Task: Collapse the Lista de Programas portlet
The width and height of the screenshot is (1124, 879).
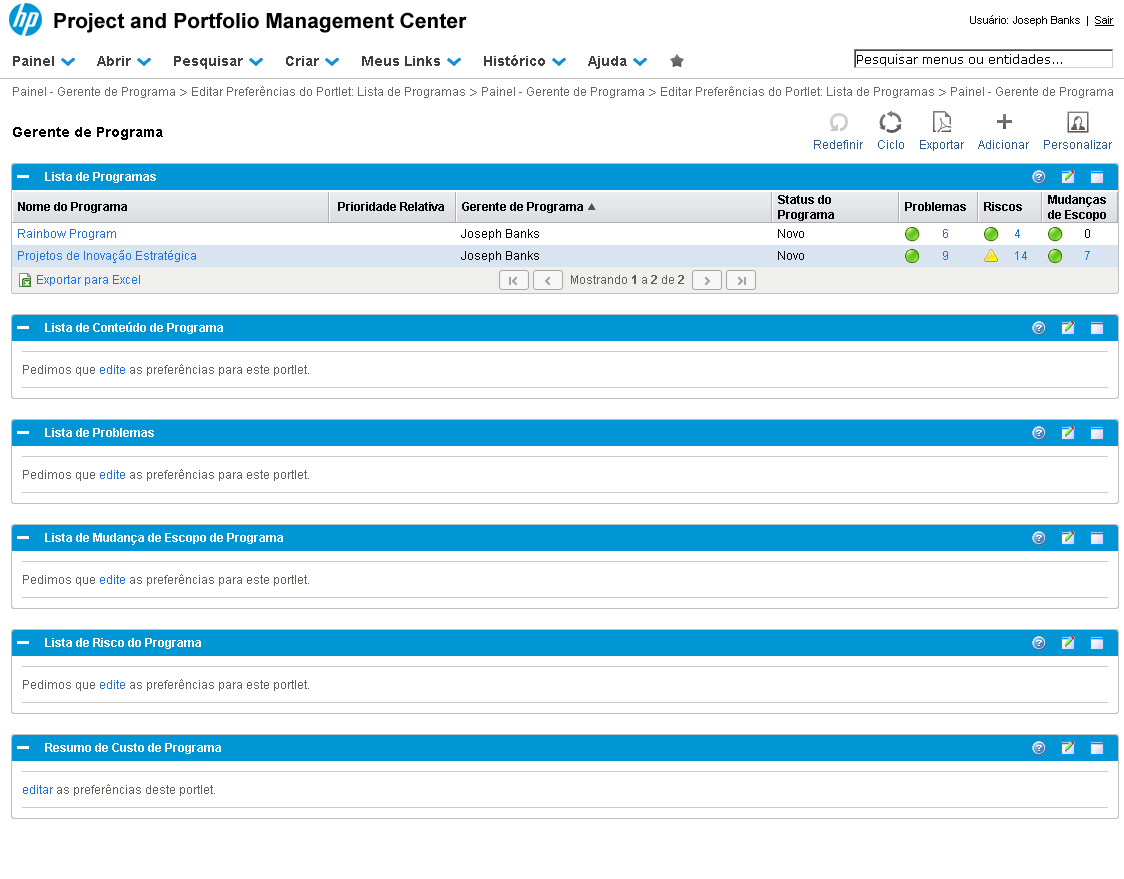Action: [x=23, y=177]
